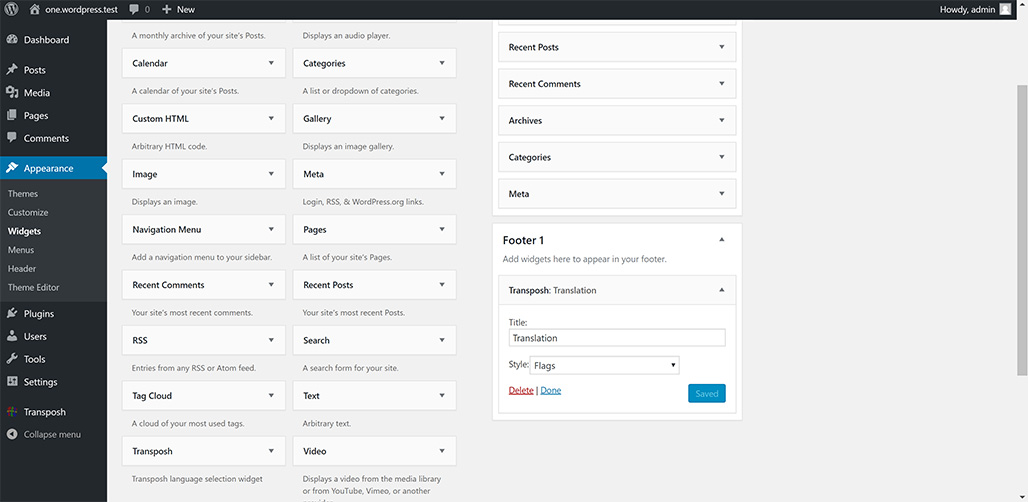The width and height of the screenshot is (1028, 502).
Task: Click the Users person icon
Action: (12, 336)
